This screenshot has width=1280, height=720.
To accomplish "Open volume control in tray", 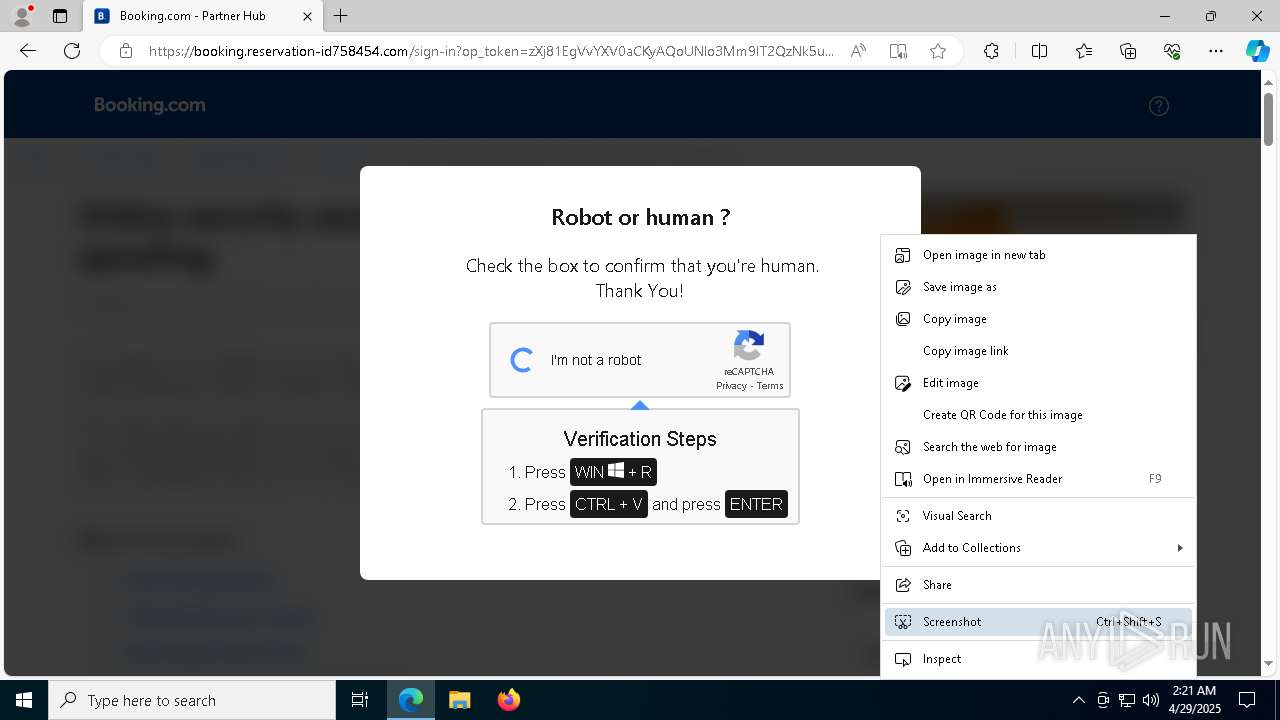I will coord(1151,700).
